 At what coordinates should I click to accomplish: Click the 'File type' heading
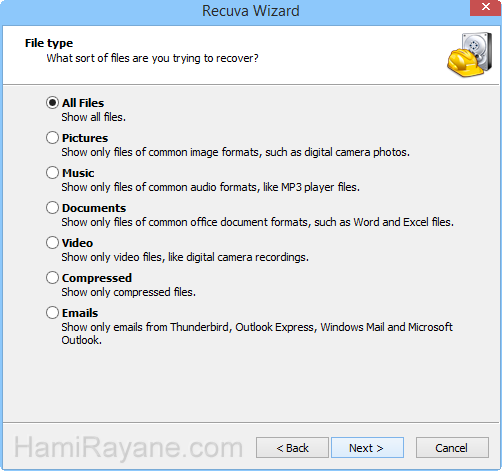click(49, 43)
